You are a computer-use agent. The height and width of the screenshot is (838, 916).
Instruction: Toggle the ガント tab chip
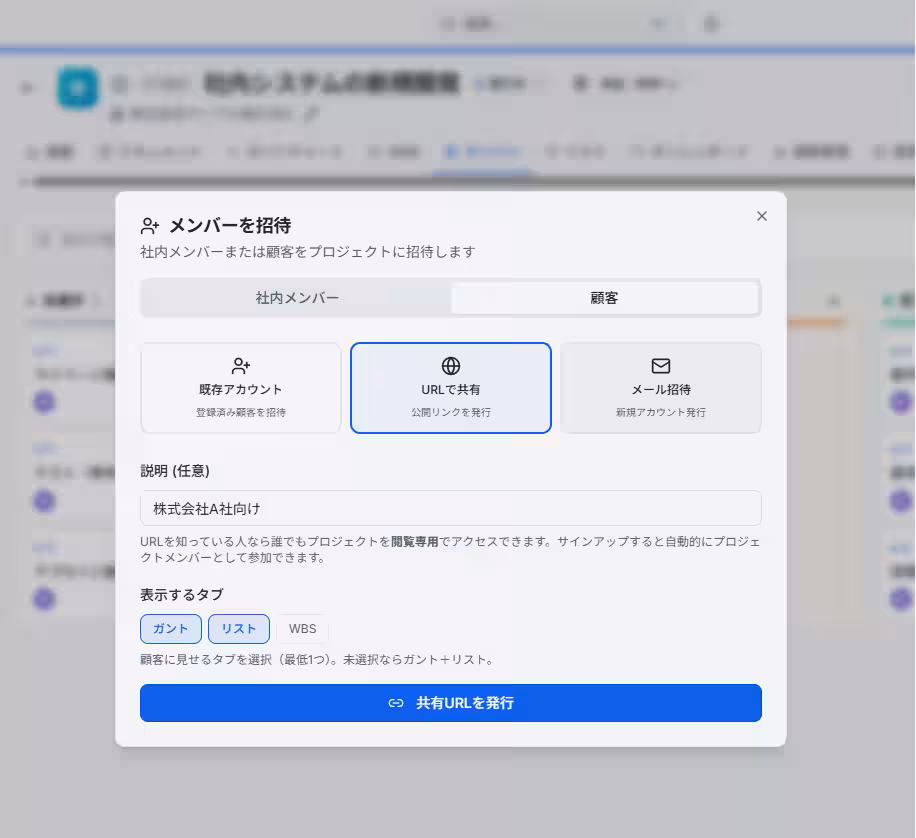tap(171, 629)
